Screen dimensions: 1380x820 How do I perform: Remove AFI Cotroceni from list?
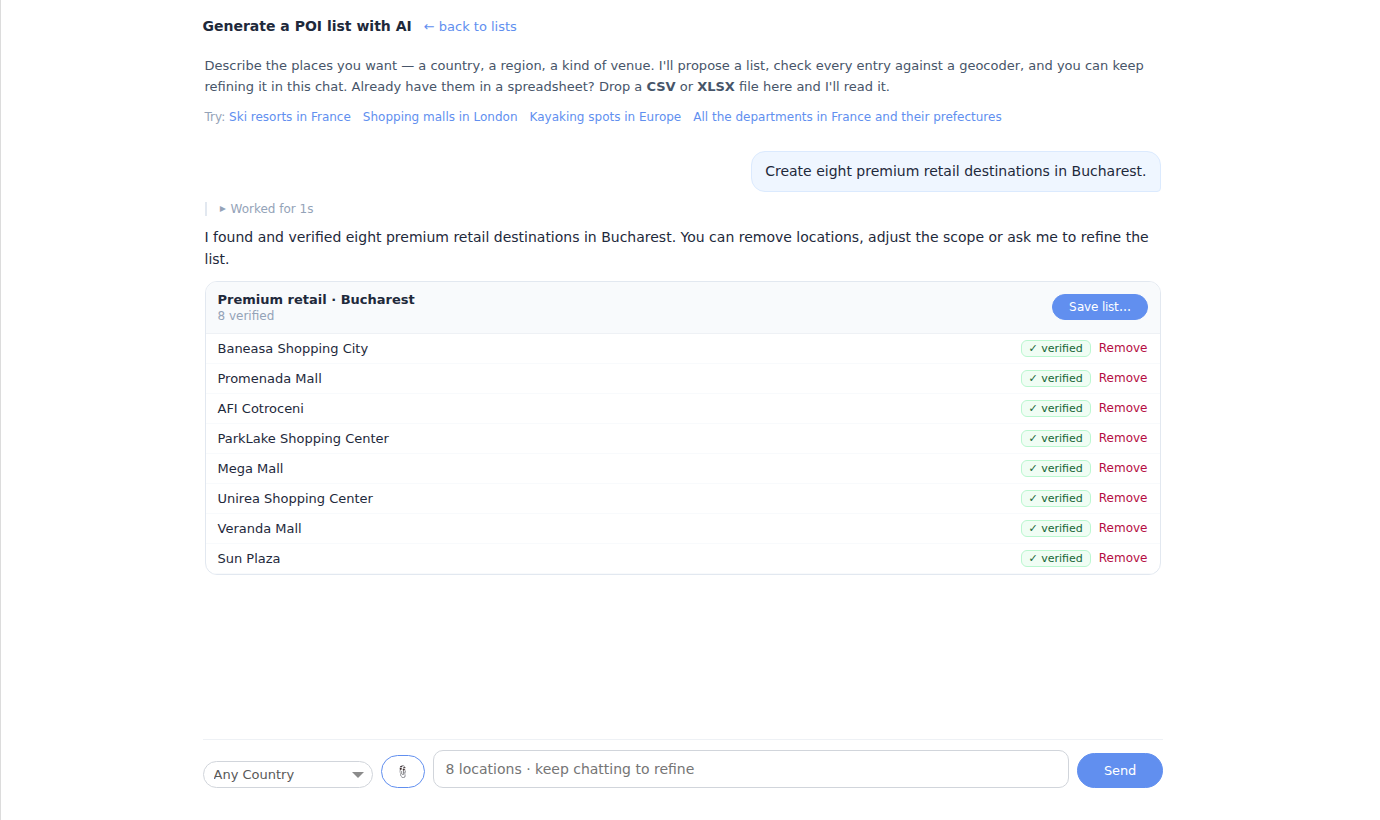pyautogui.click(x=1123, y=408)
